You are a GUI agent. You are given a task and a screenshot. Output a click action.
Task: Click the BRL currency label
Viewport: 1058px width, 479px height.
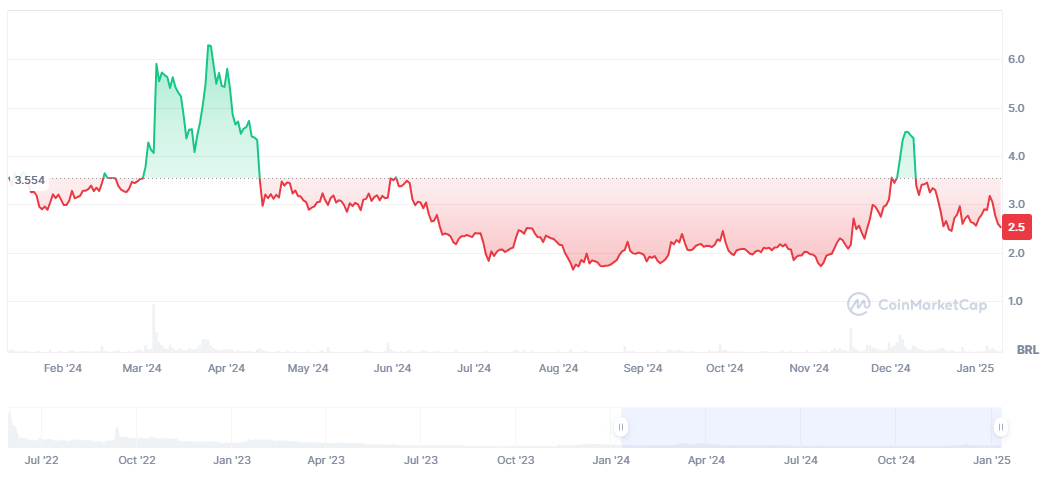click(1026, 350)
